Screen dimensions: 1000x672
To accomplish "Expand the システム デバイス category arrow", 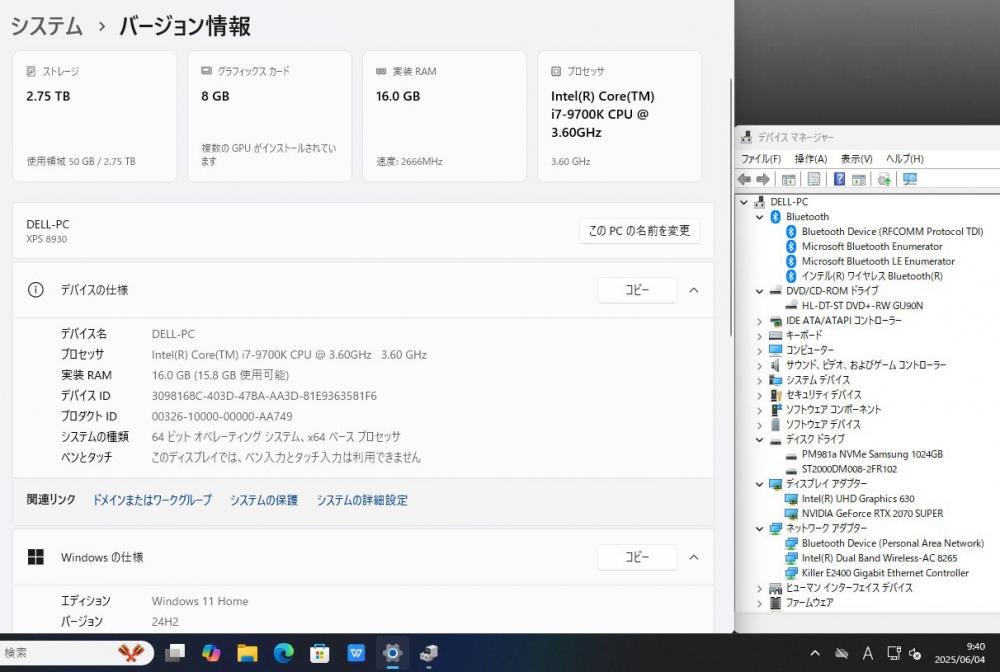I will [x=760, y=381].
